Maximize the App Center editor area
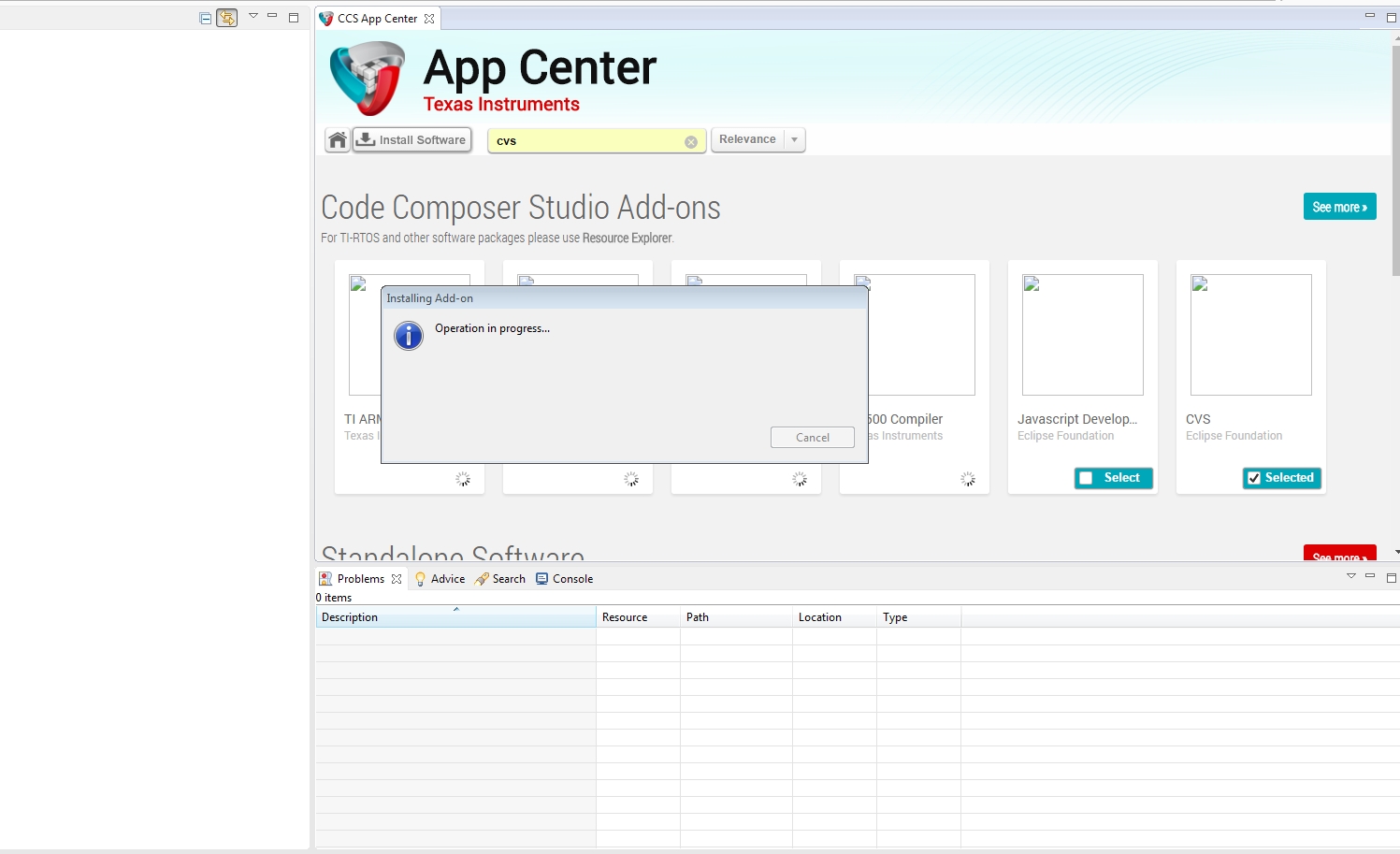This screenshot has width=1400, height=854. 1392,17
